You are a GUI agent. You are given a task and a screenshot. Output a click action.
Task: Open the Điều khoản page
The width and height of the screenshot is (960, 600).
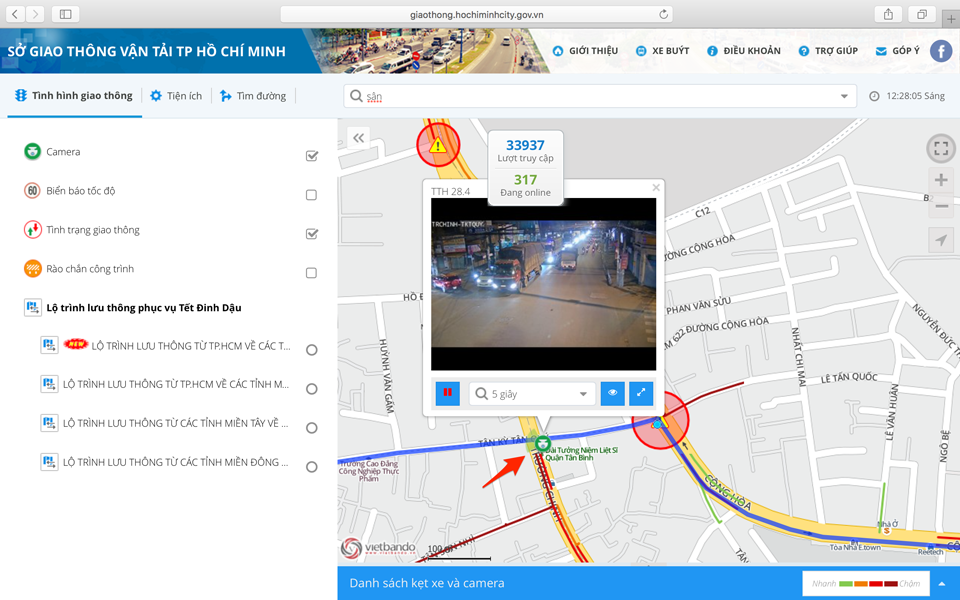744,51
